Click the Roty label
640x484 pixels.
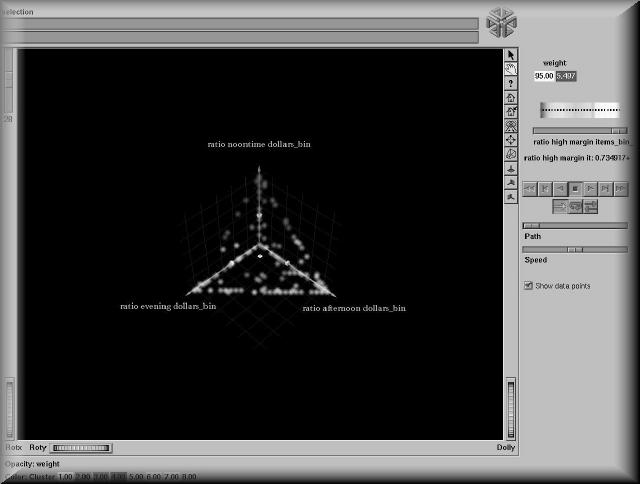[x=38, y=447]
